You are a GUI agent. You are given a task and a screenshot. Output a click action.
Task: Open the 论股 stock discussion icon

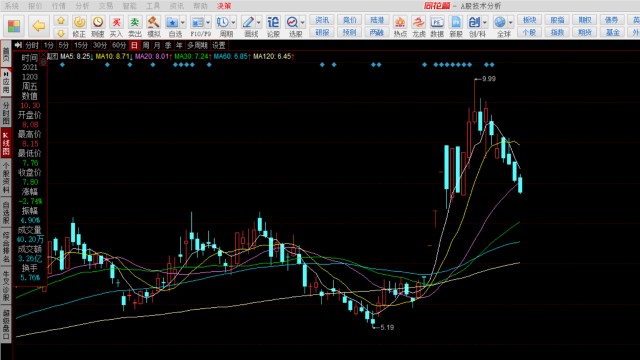point(273,26)
